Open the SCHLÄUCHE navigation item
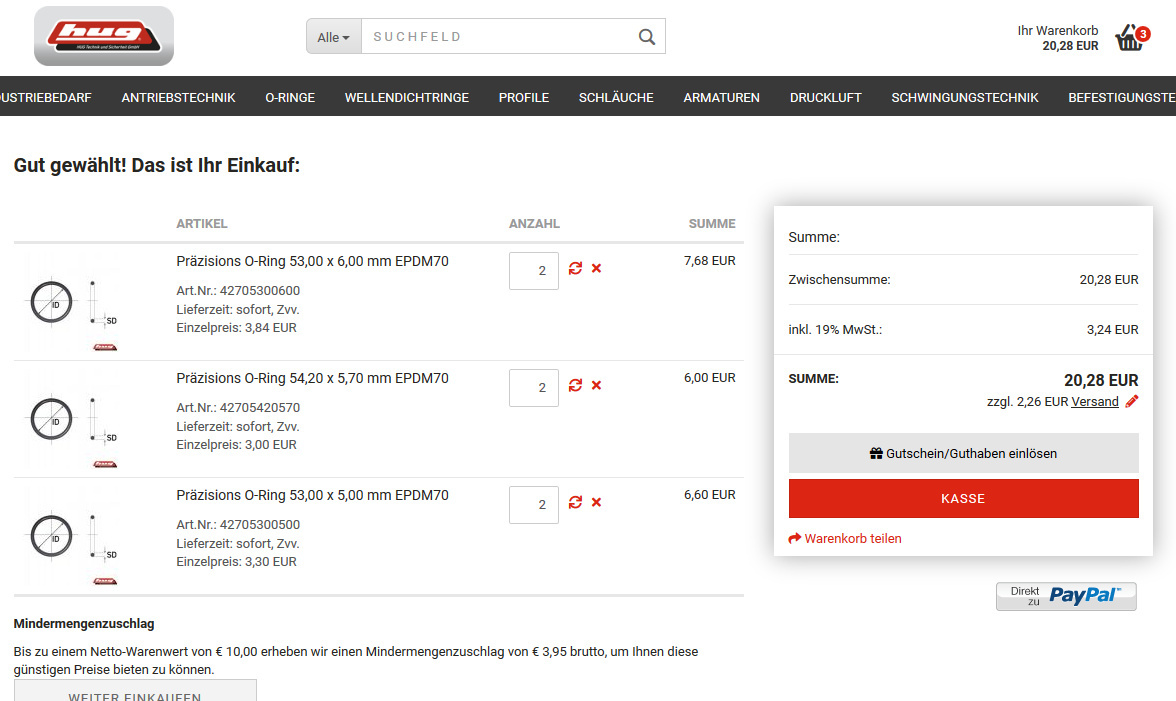Screen dimensions: 1176x701 (x=616, y=97)
